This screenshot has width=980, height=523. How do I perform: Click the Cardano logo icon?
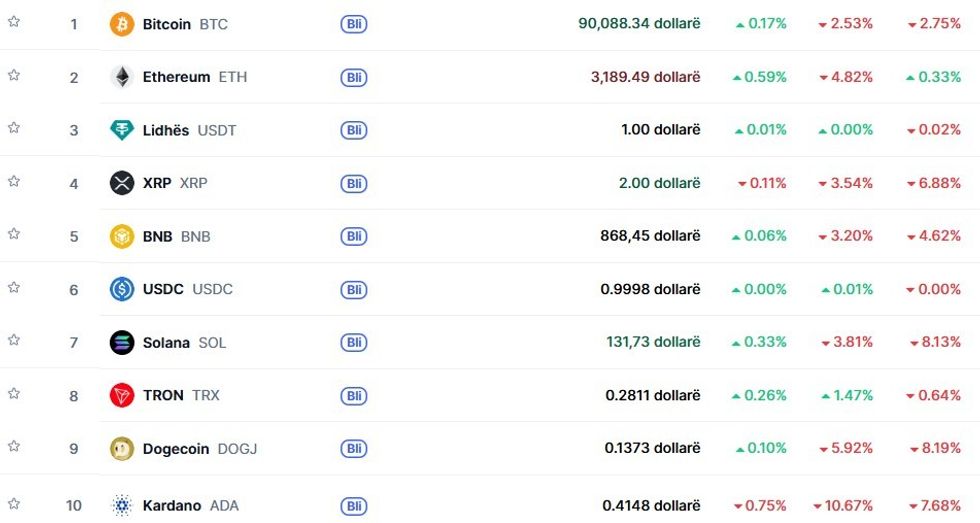122,506
